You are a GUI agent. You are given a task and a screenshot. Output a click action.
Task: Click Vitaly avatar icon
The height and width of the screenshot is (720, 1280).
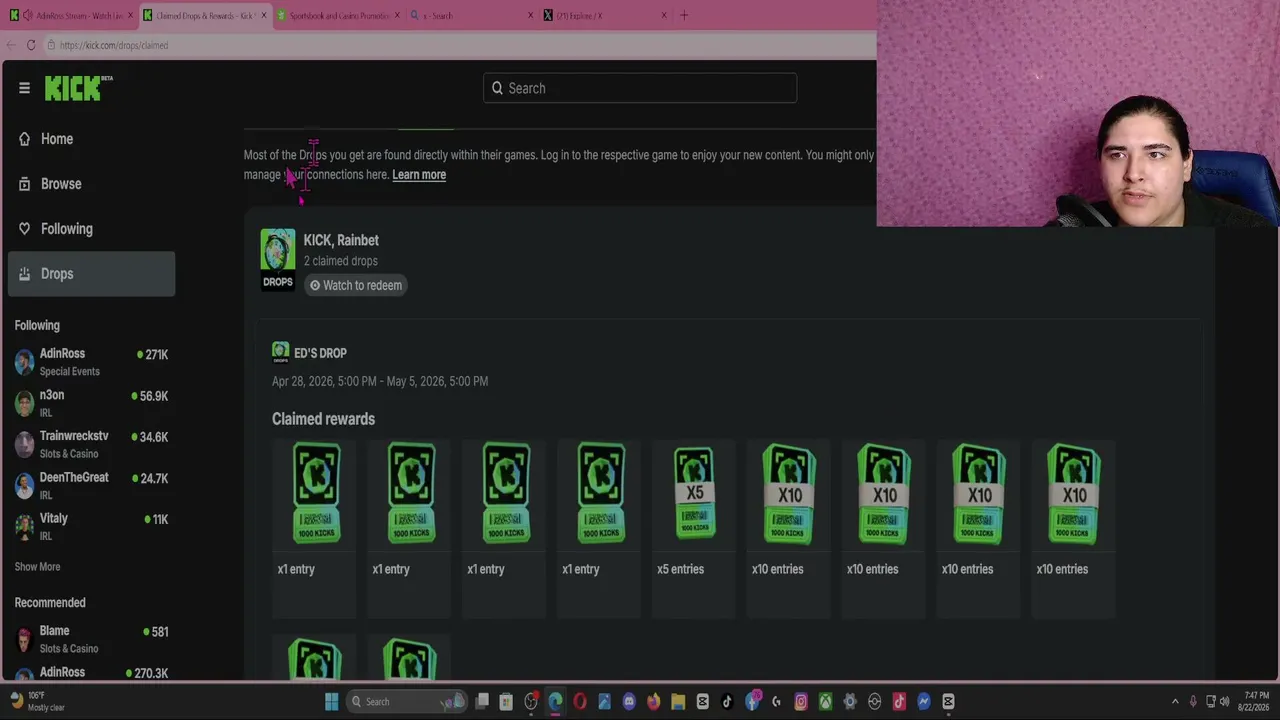pyautogui.click(x=24, y=526)
